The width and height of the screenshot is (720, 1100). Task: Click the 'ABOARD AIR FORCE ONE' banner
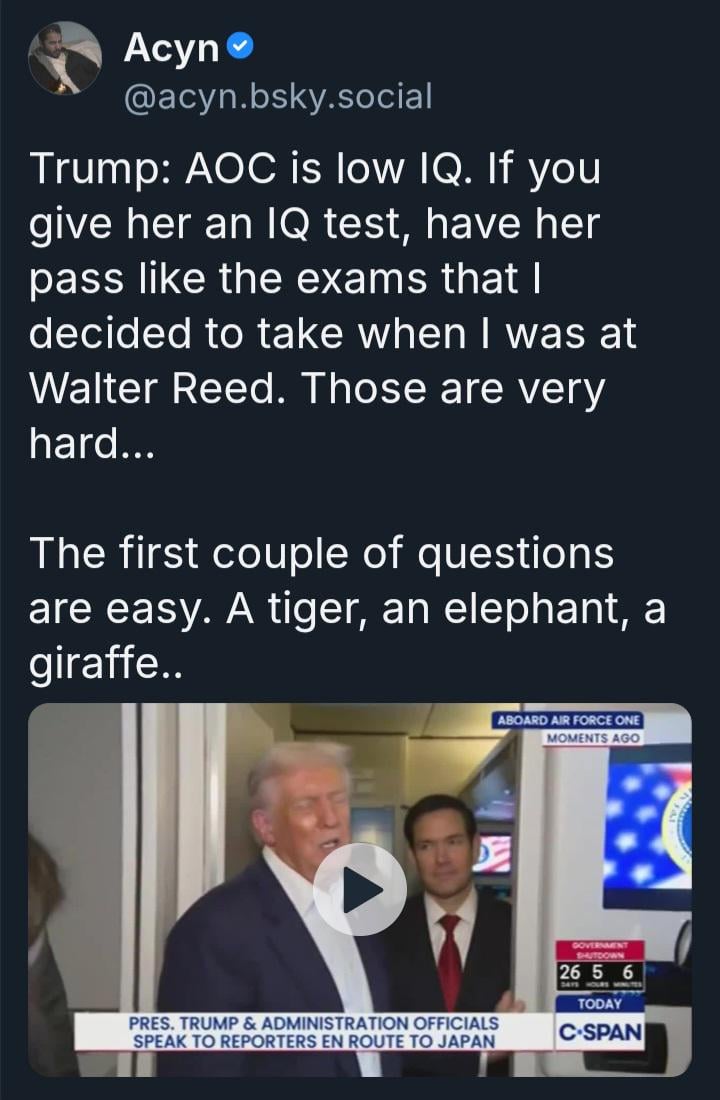coord(567,721)
